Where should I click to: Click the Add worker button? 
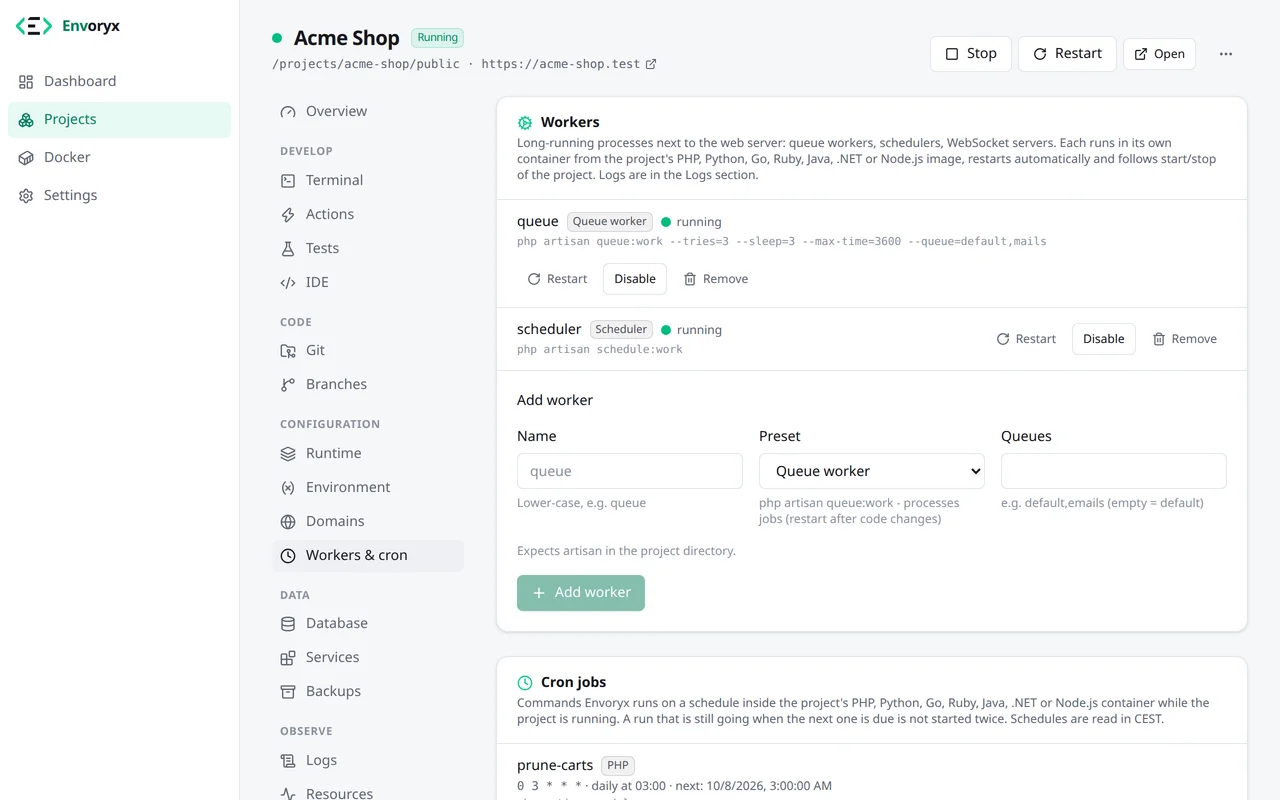[x=581, y=593]
